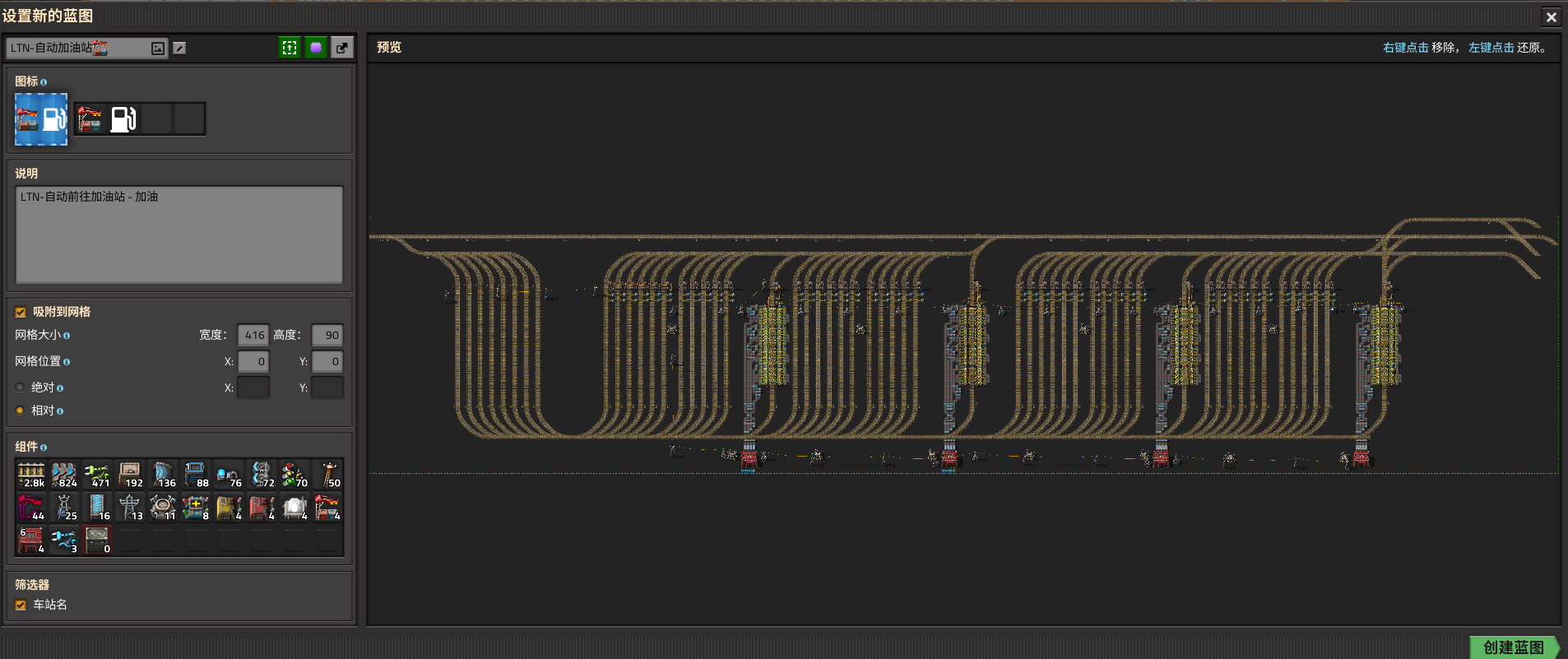
Task: Click the power pole component 50
Action: (x=327, y=475)
